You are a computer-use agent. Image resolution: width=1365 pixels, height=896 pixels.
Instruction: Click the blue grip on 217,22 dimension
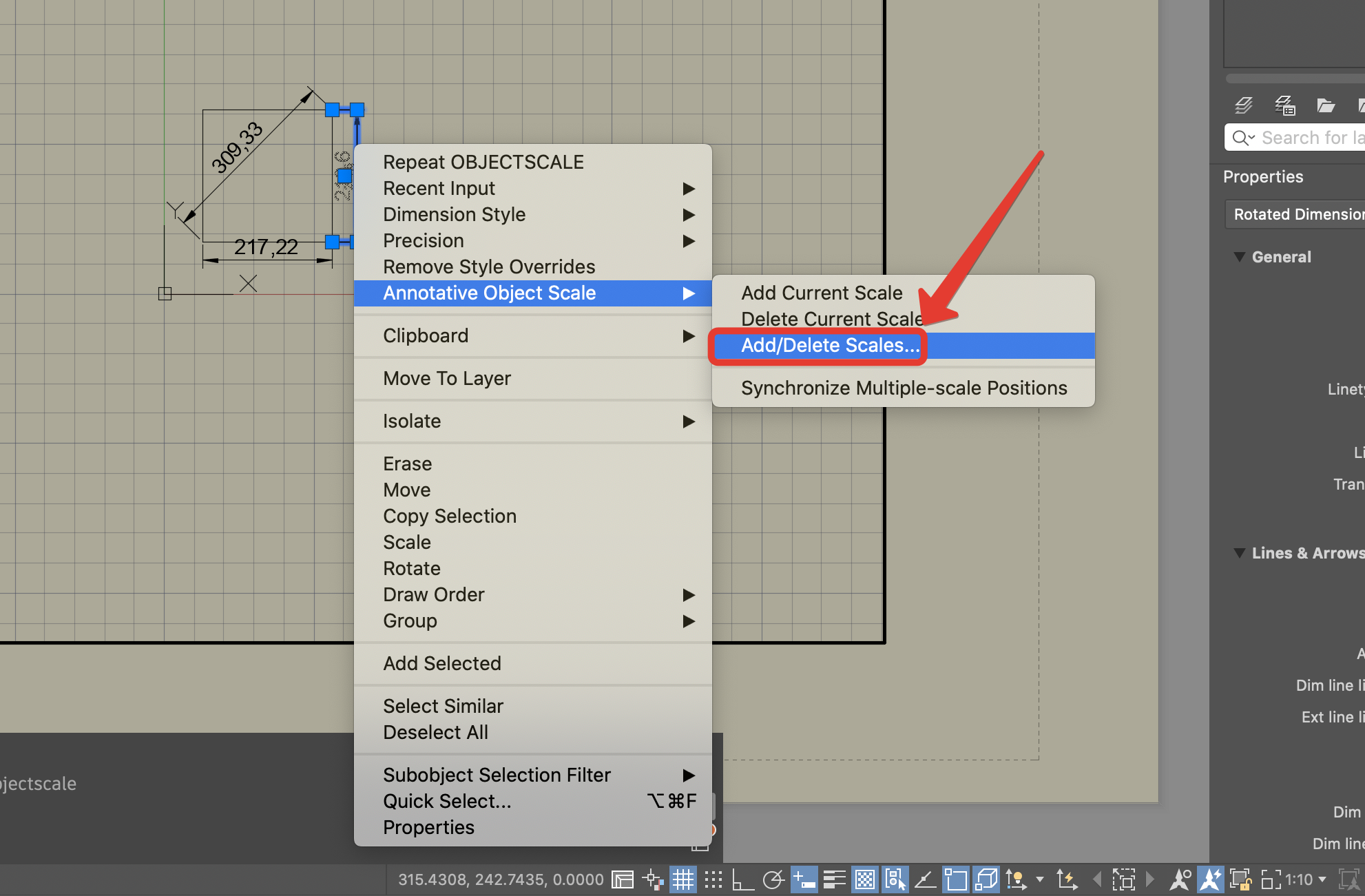click(x=332, y=242)
